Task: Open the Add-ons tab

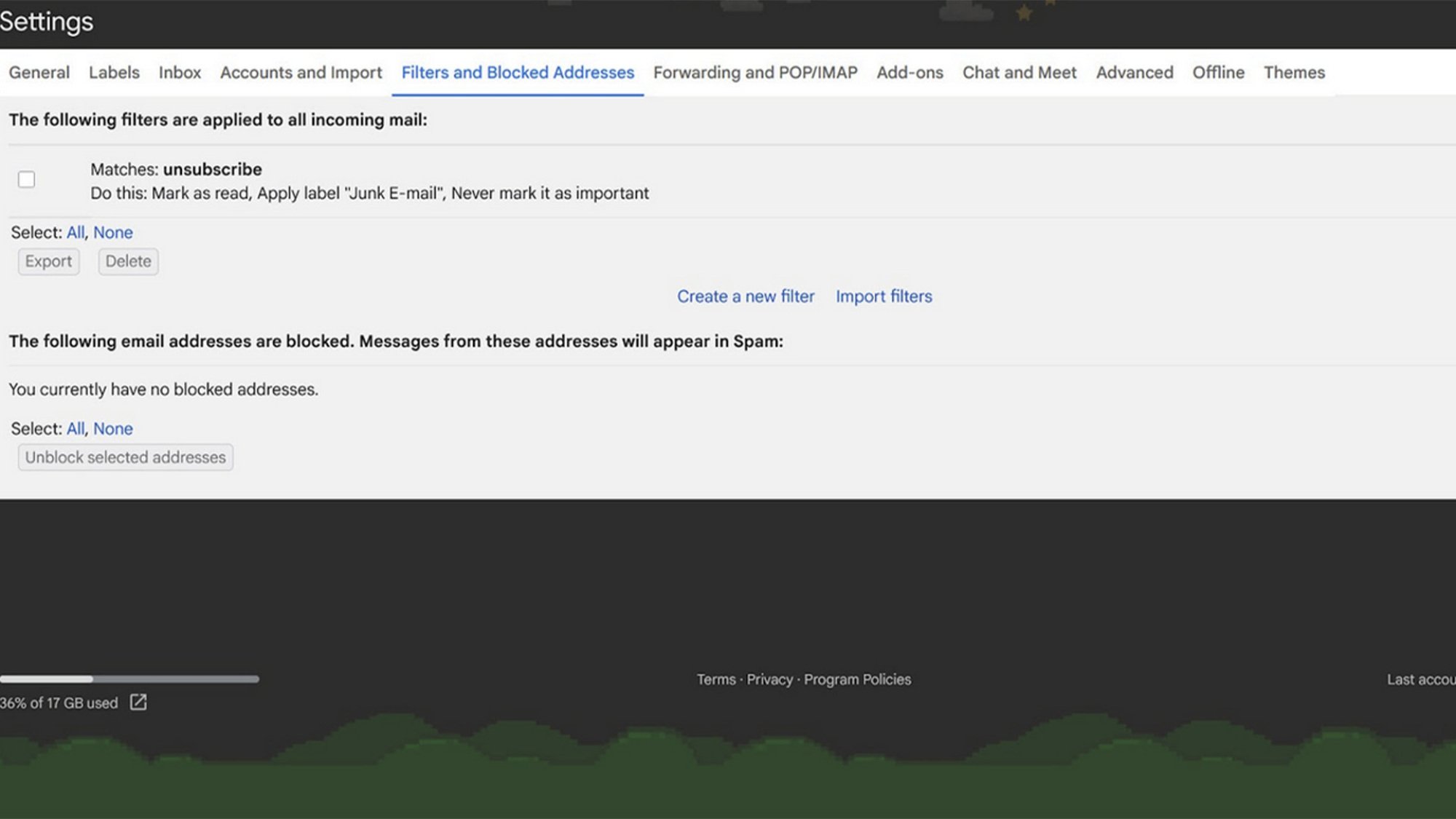Action: point(909,72)
